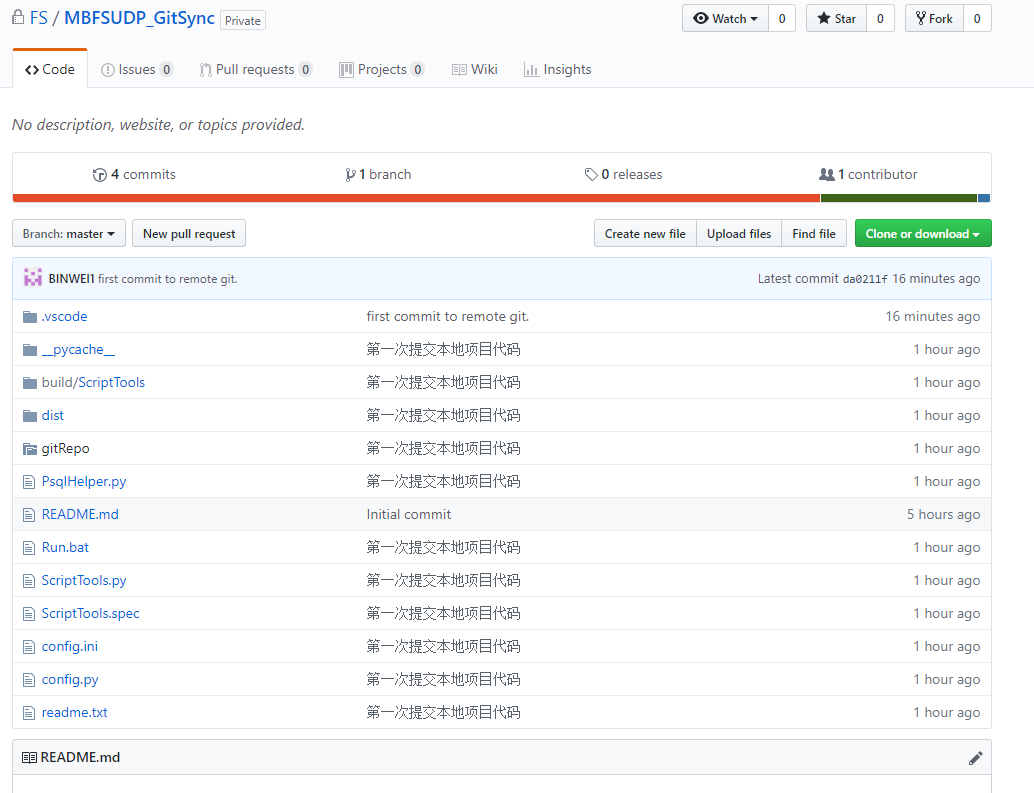Switch to the Code tab
Screen dimensions: 1034x793
[x=49, y=69]
